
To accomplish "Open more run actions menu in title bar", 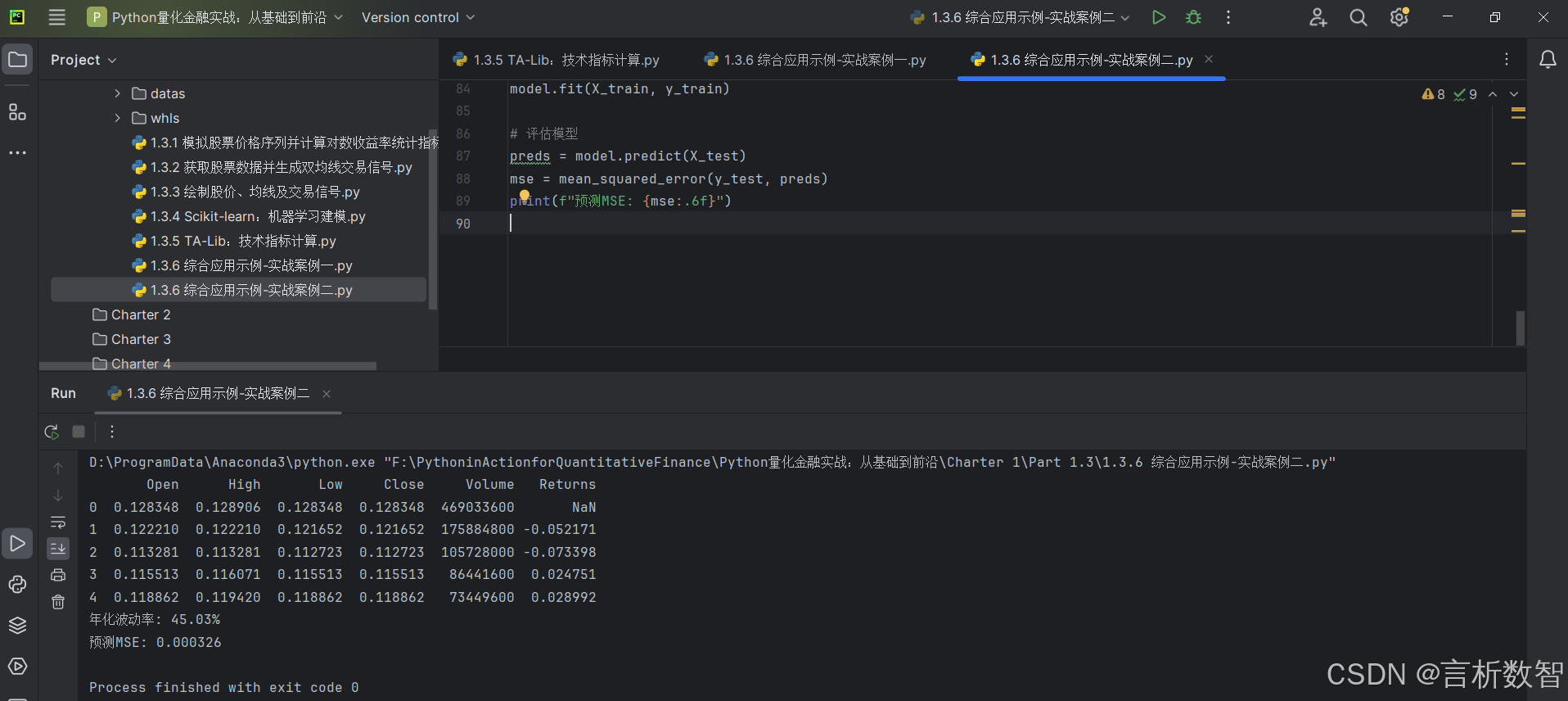I will pyautogui.click(x=1228, y=17).
